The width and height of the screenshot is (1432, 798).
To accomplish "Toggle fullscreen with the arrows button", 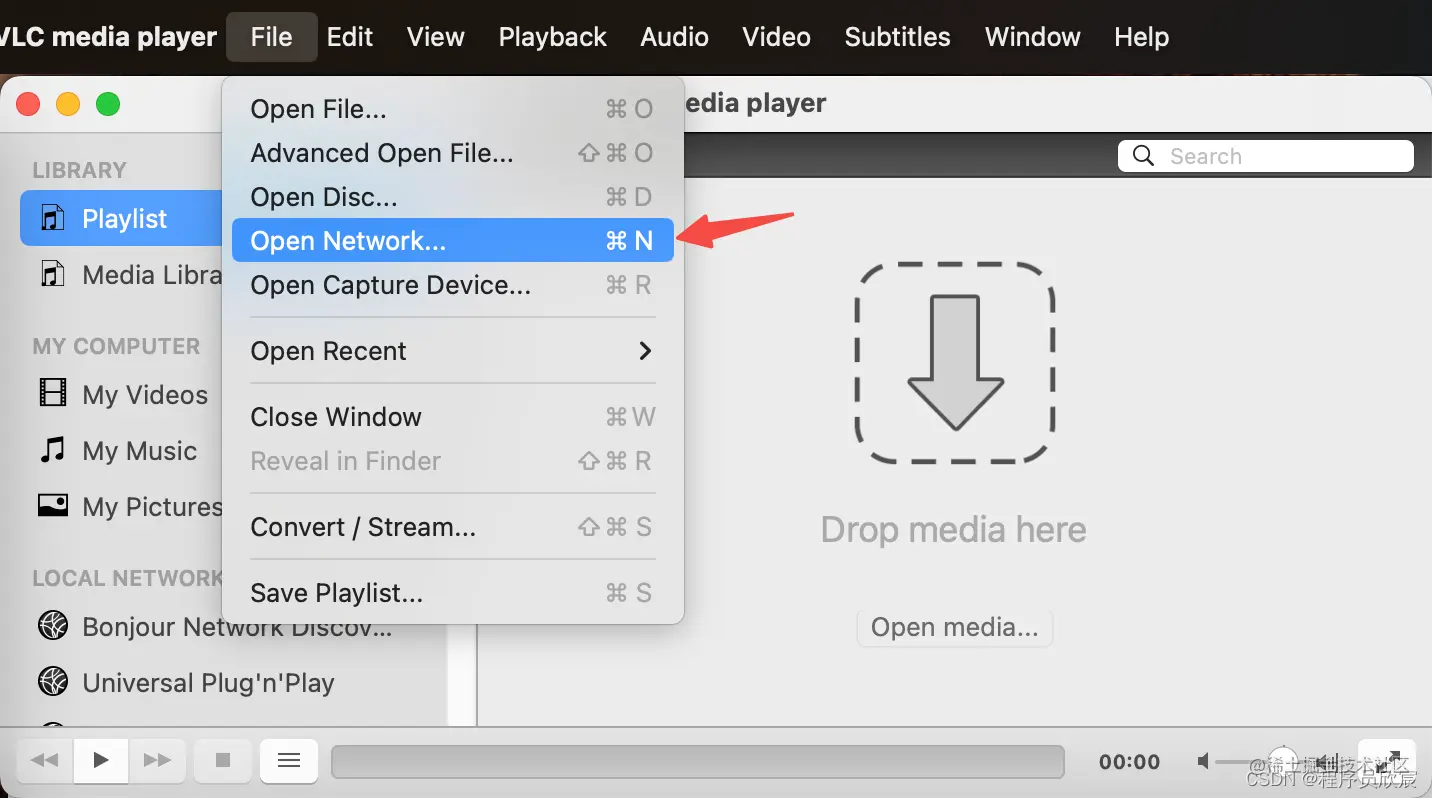I will click(1387, 760).
